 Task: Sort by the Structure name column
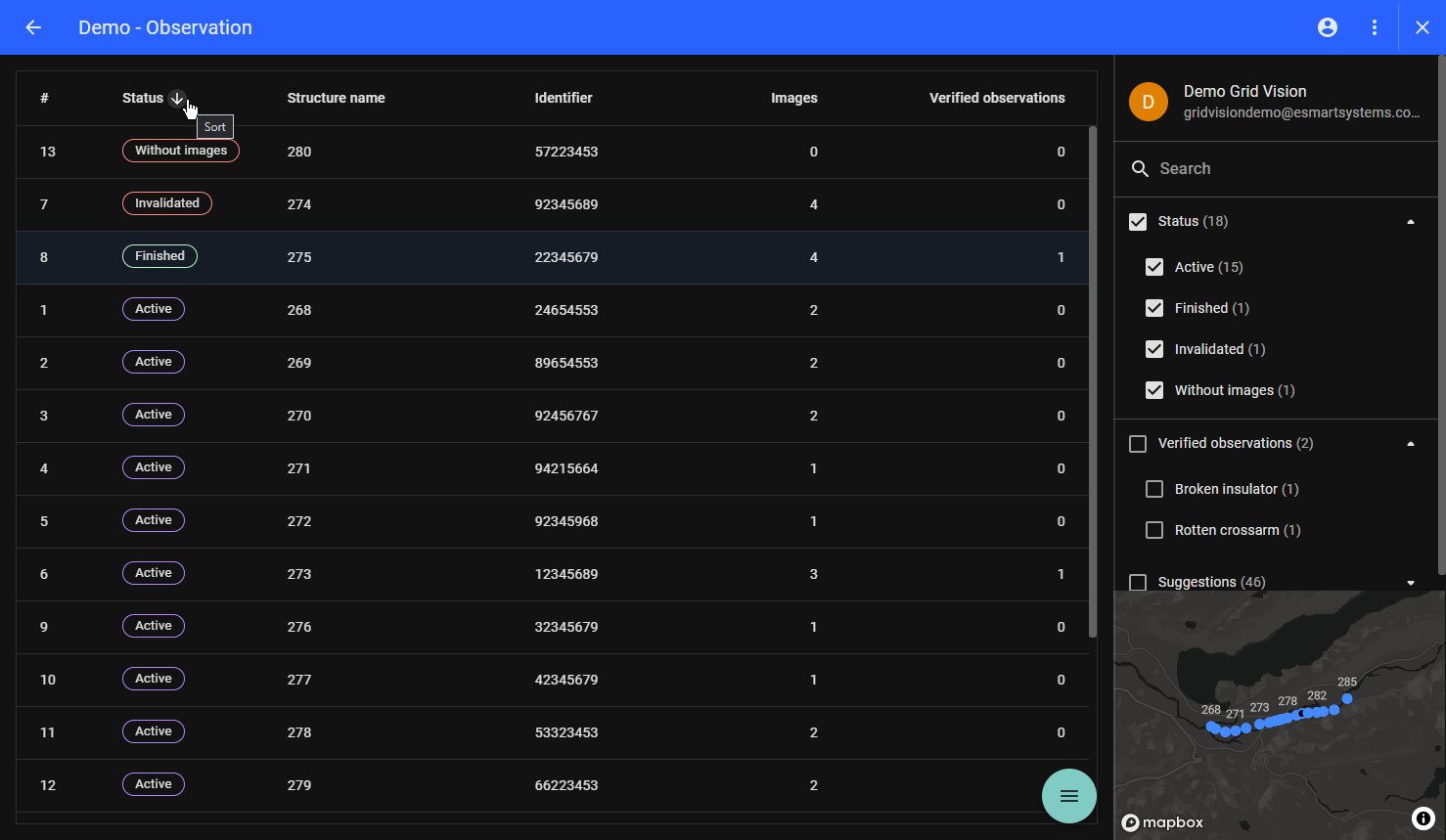(x=336, y=98)
